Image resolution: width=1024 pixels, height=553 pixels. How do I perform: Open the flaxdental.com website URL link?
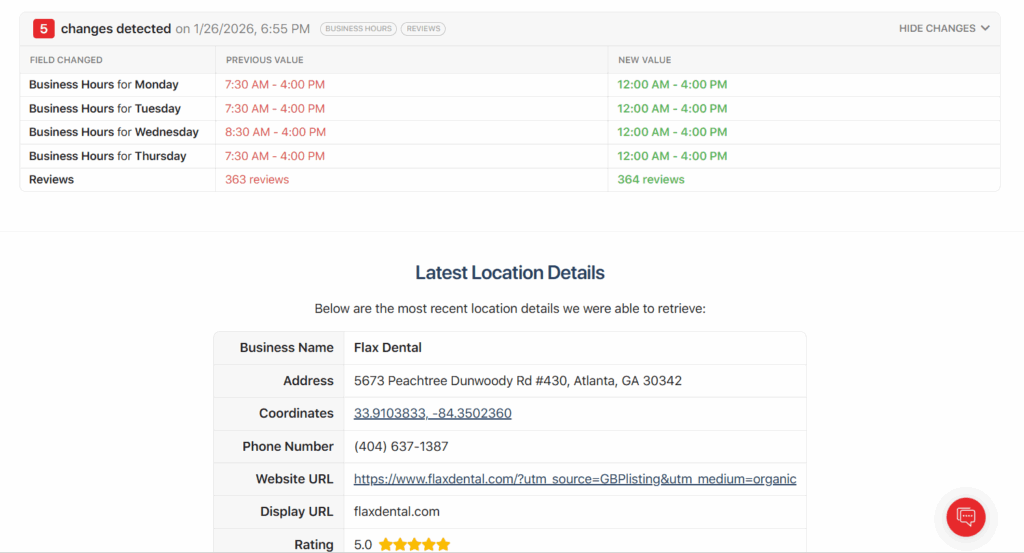[575, 479]
